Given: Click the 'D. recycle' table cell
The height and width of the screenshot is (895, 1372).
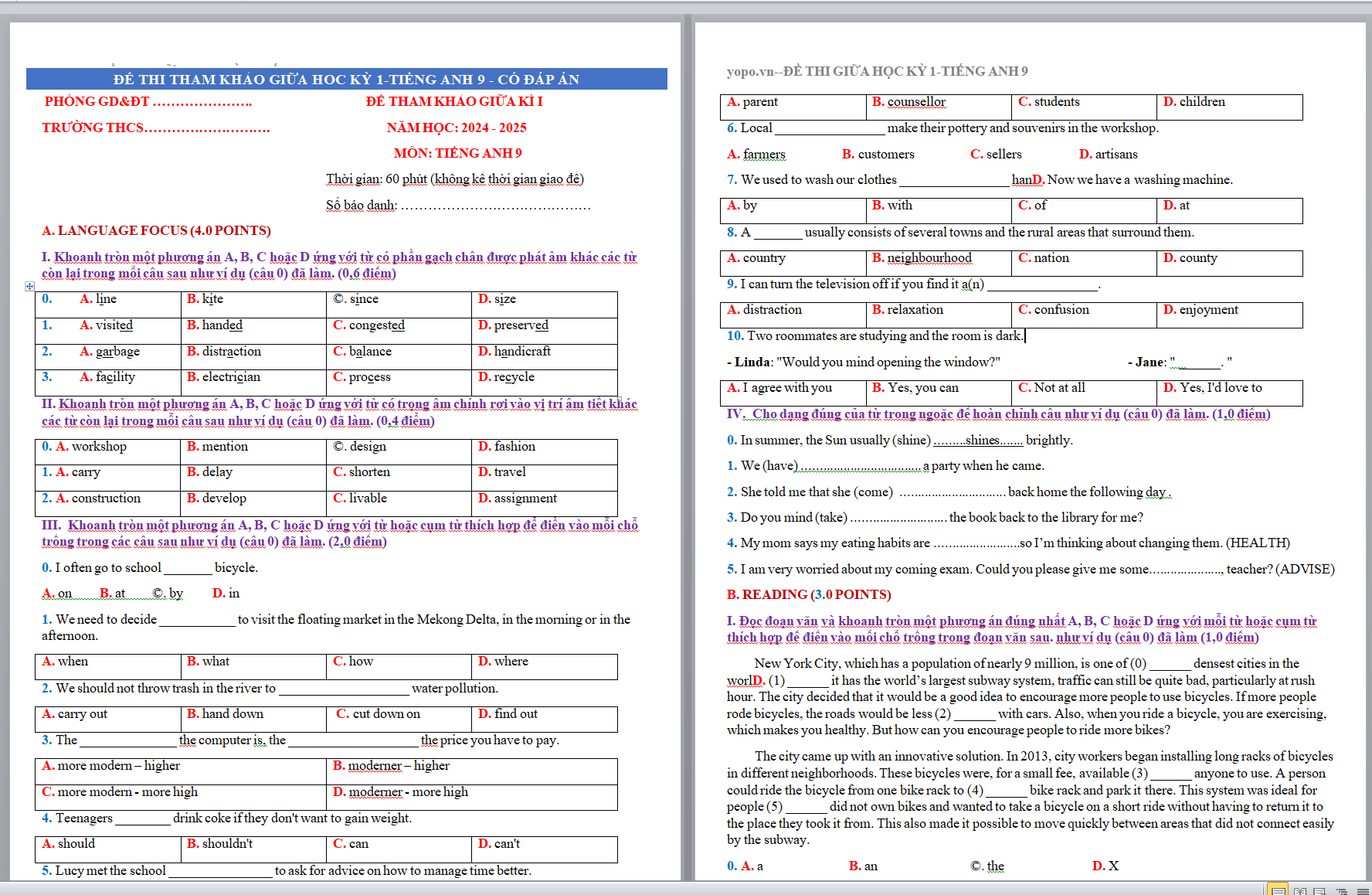Looking at the screenshot, I should click(545, 383).
